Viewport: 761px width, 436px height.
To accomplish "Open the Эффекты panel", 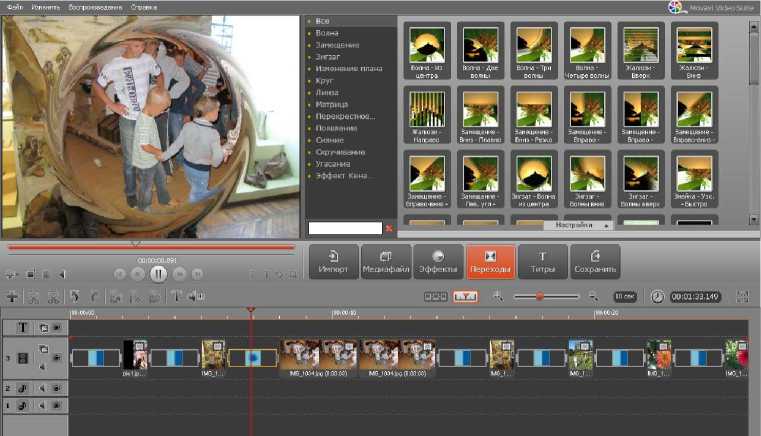I will [x=438, y=262].
